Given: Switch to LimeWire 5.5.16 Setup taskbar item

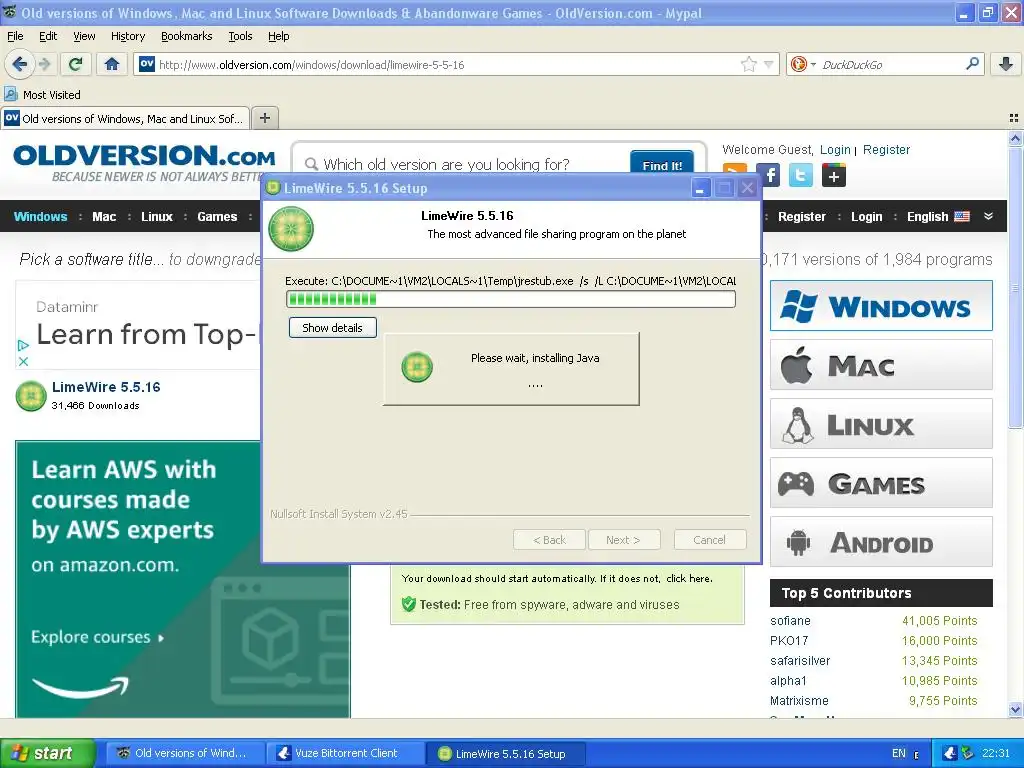Looking at the screenshot, I should click(x=507, y=753).
